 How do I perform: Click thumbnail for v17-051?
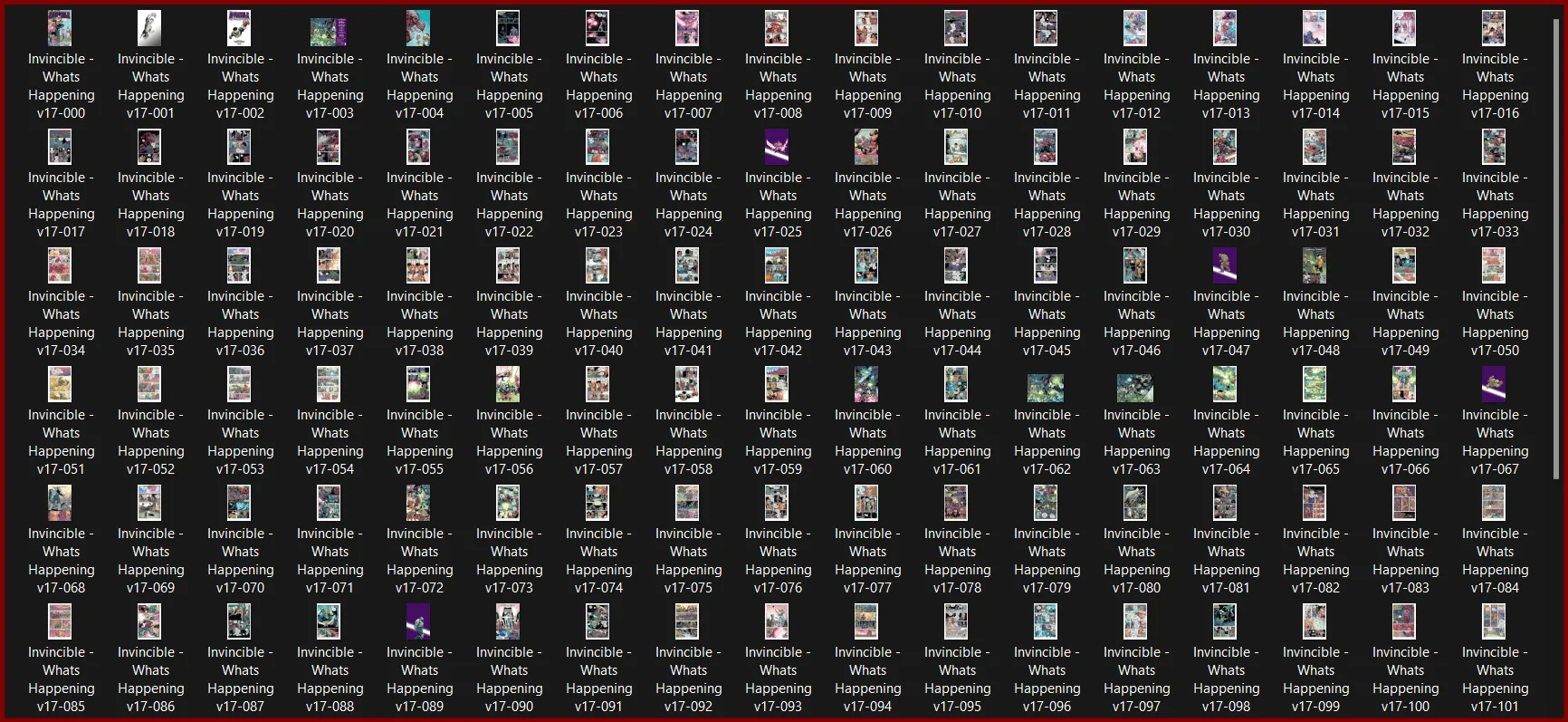point(60,385)
